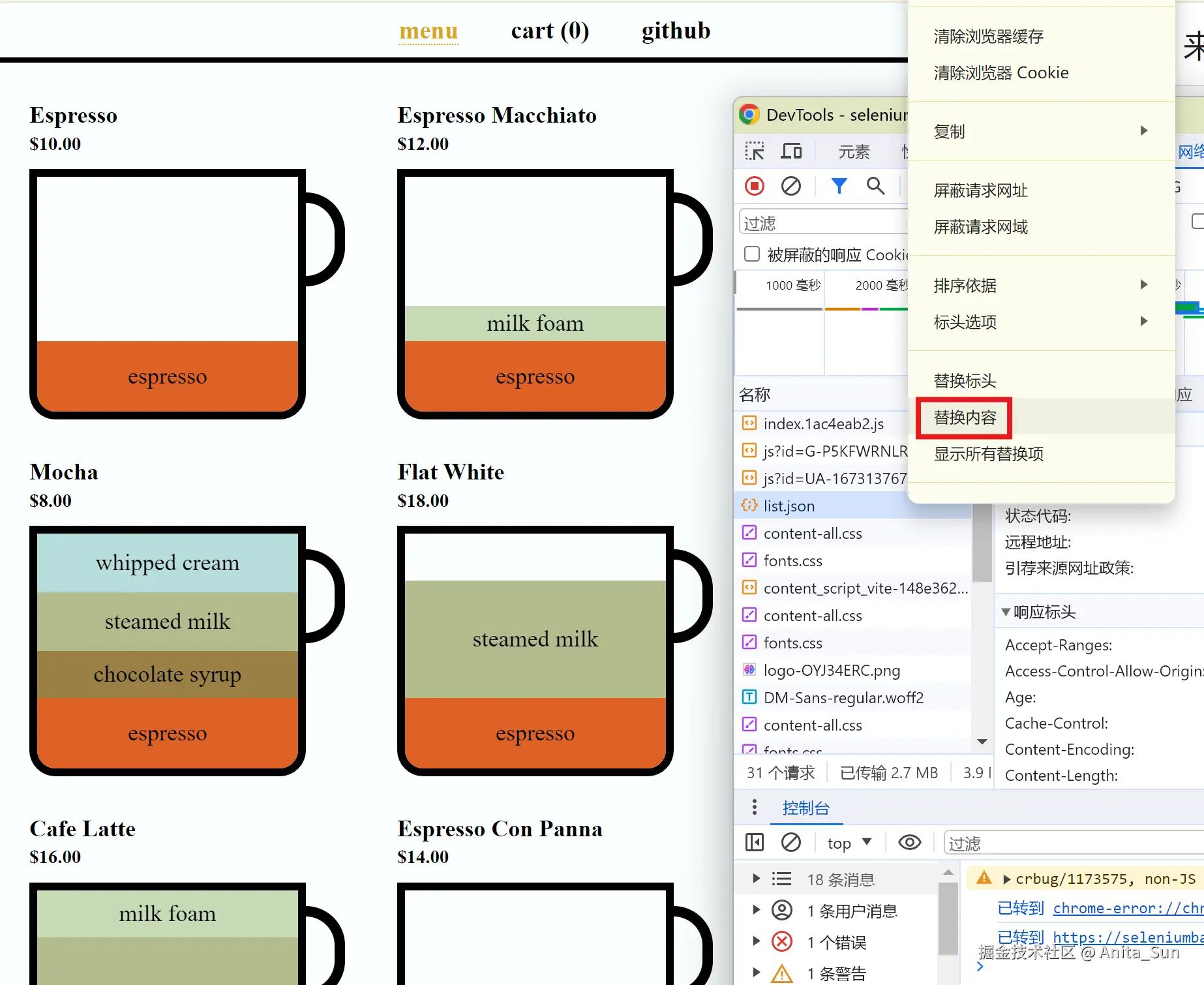Click the Cafe Latte product title
The image size is (1204, 985).
[83, 828]
